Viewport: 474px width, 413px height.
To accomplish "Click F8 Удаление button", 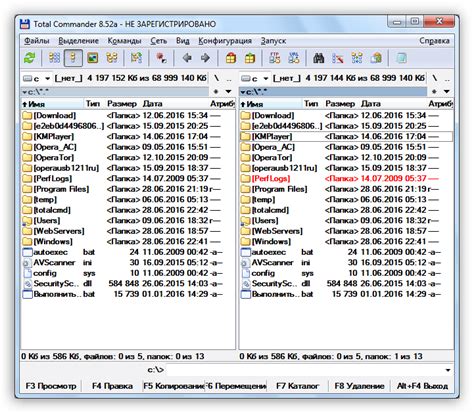I will 359,386.
